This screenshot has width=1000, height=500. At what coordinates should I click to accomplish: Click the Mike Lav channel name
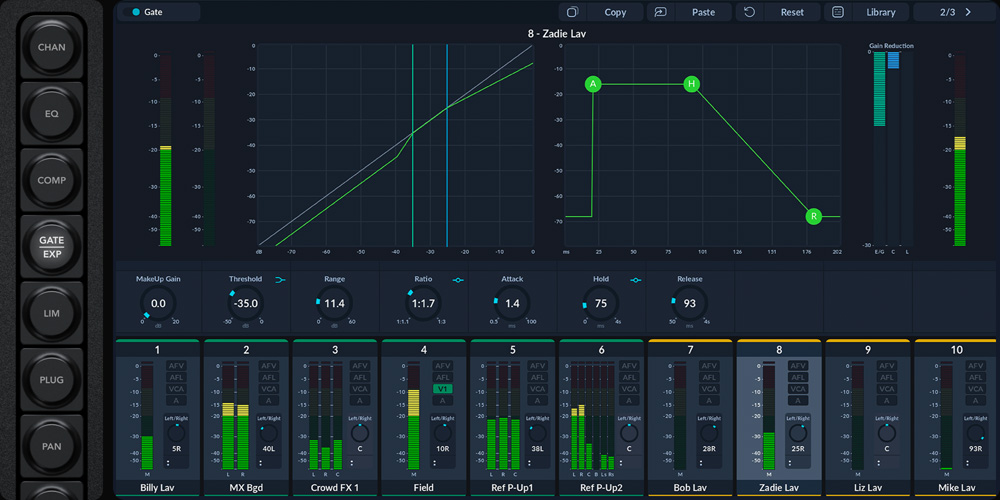pyautogui.click(x=957, y=488)
